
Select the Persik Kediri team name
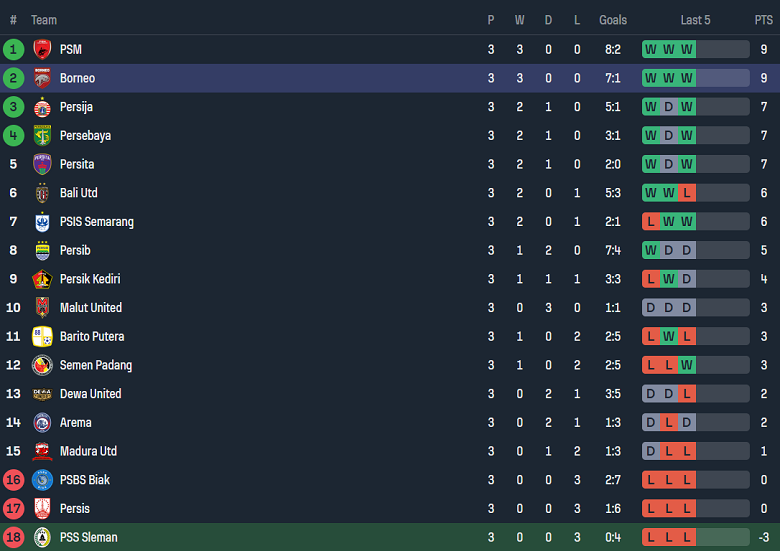pos(89,279)
